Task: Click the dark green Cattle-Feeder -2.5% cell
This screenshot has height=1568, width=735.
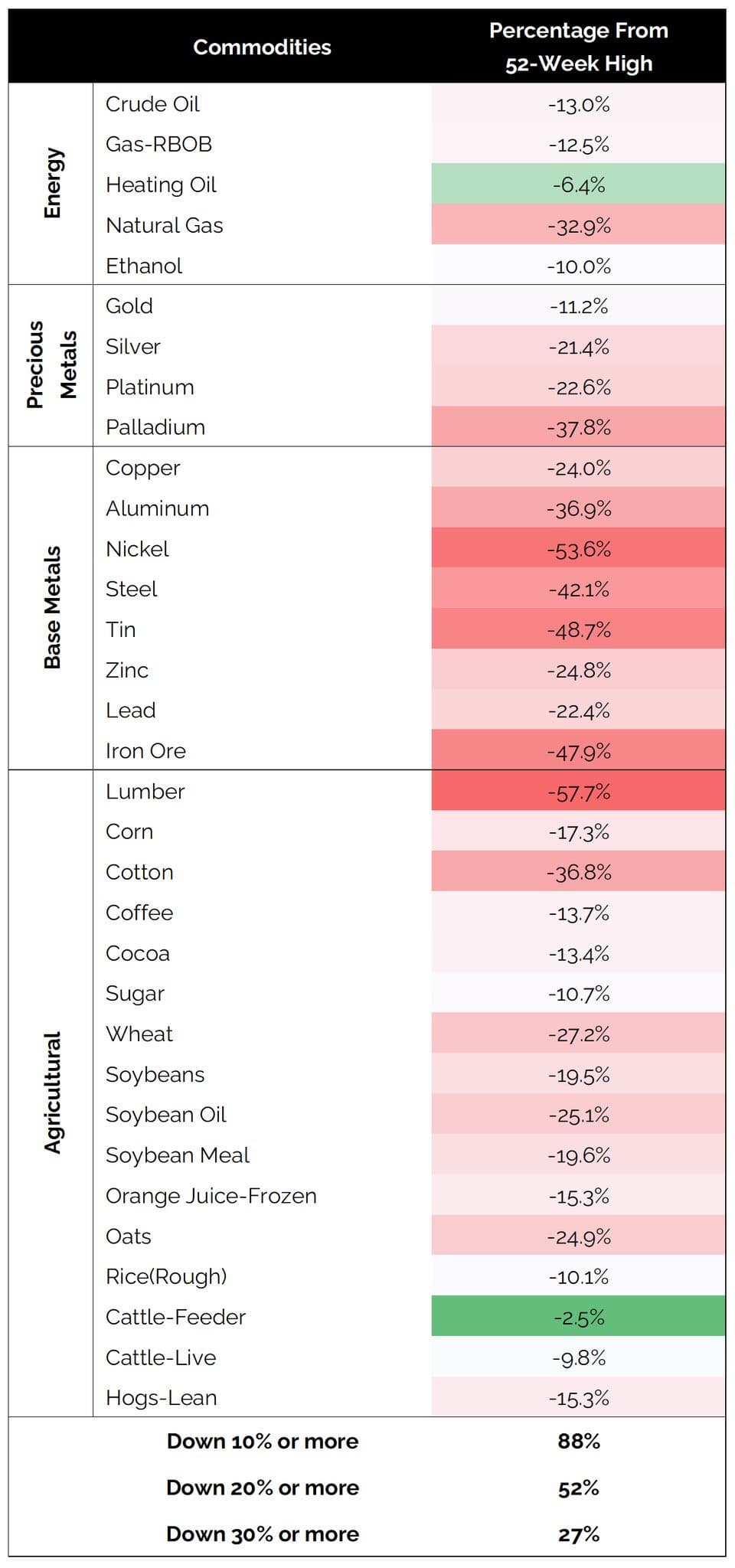Action: pos(578,1316)
